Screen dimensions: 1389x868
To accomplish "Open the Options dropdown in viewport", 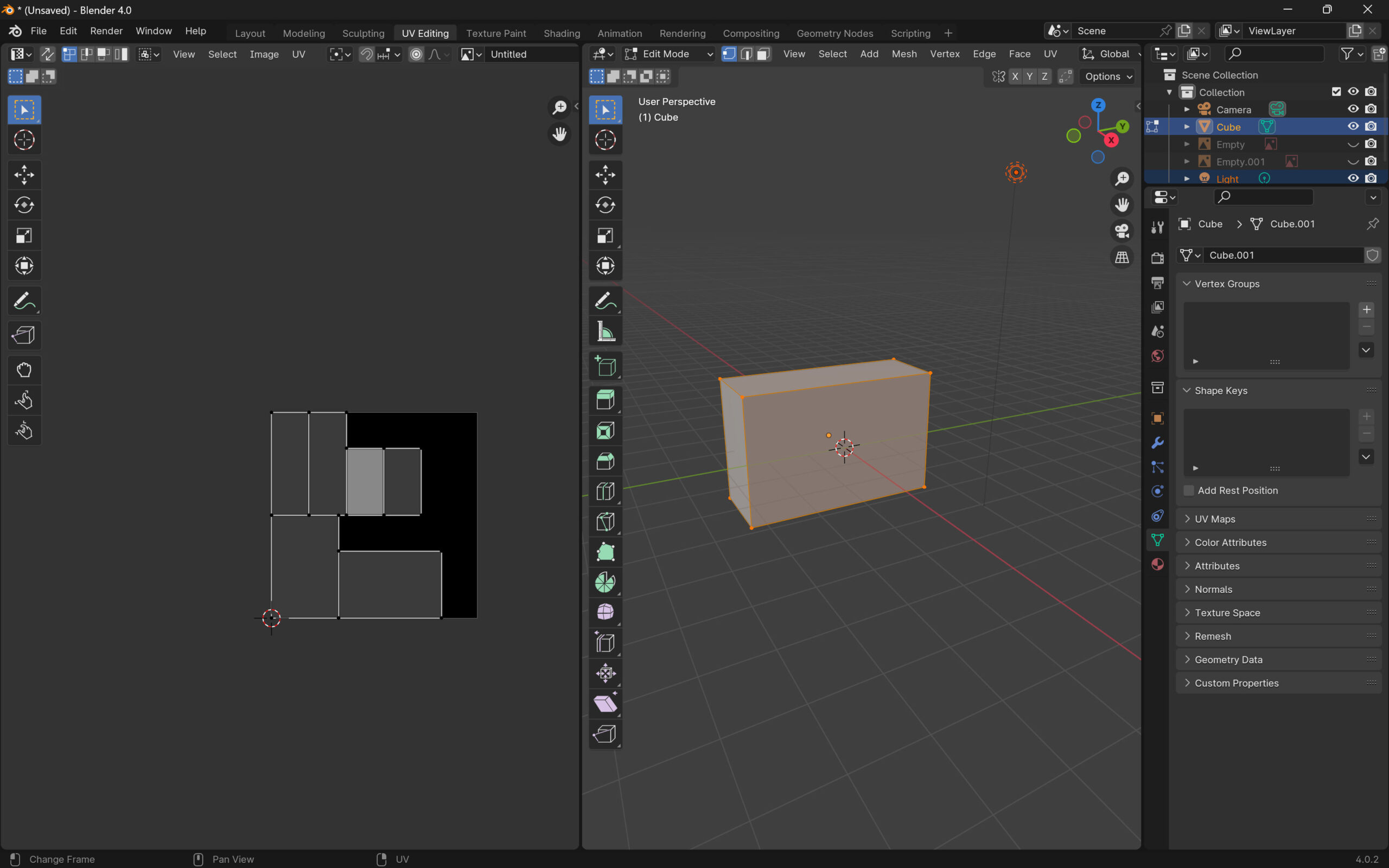I will [1108, 76].
